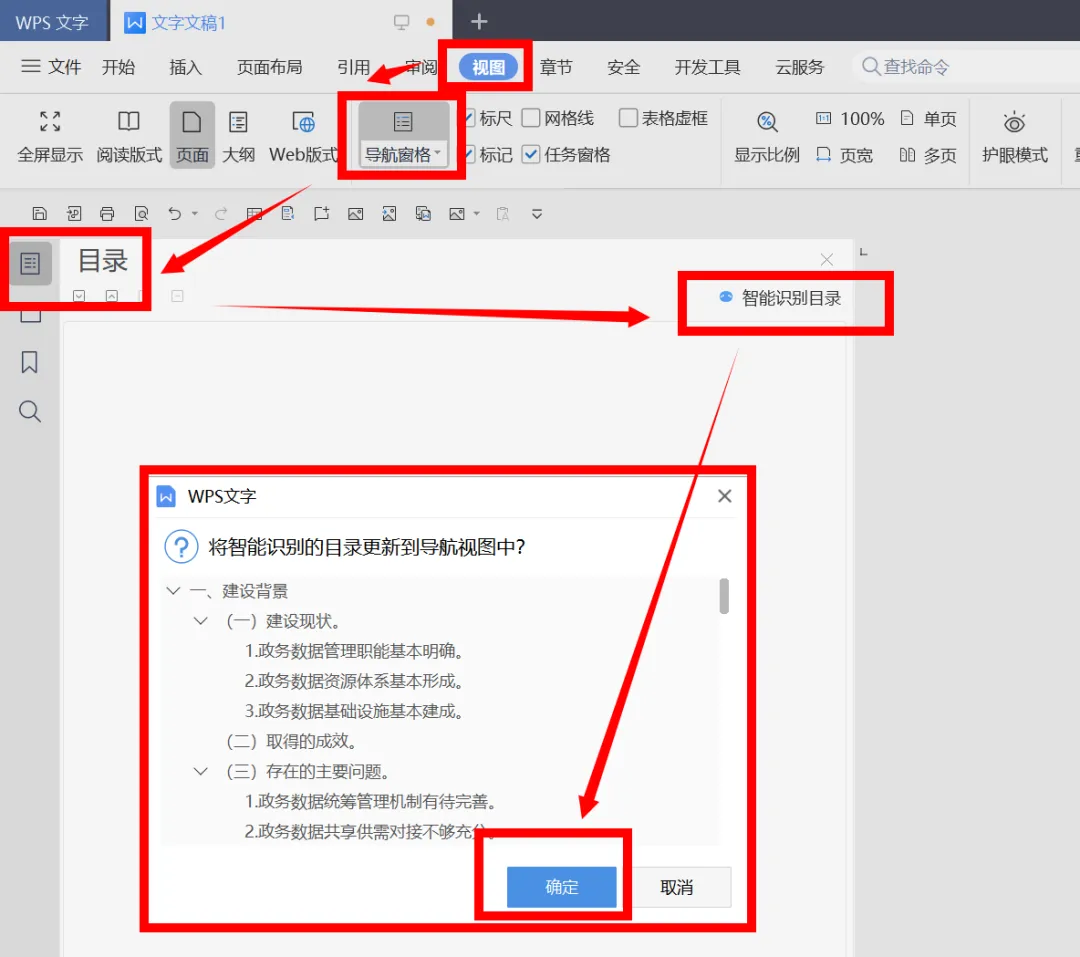The width and height of the screenshot is (1080, 957).
Task: Click 智能识别目录 smart TOC link
Action: (x=780, y=298)
